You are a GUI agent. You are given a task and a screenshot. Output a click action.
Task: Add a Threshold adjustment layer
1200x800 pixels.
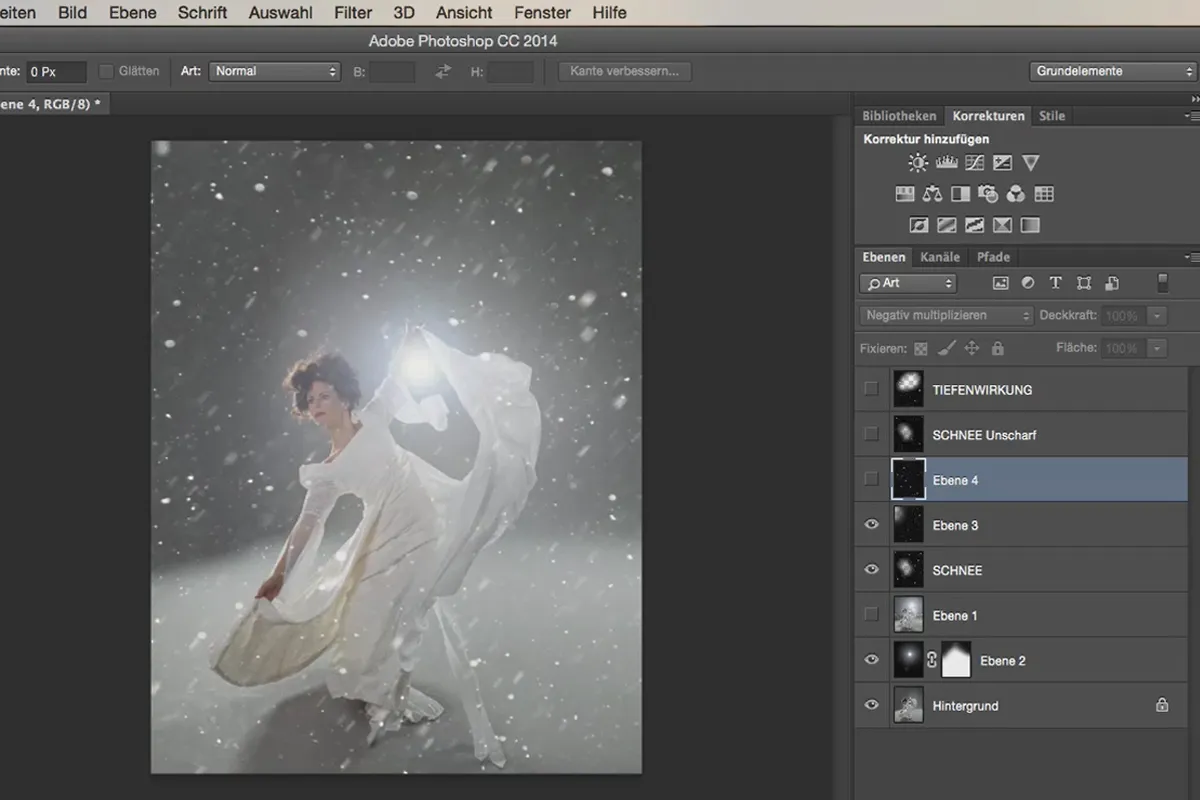(974, 225)
